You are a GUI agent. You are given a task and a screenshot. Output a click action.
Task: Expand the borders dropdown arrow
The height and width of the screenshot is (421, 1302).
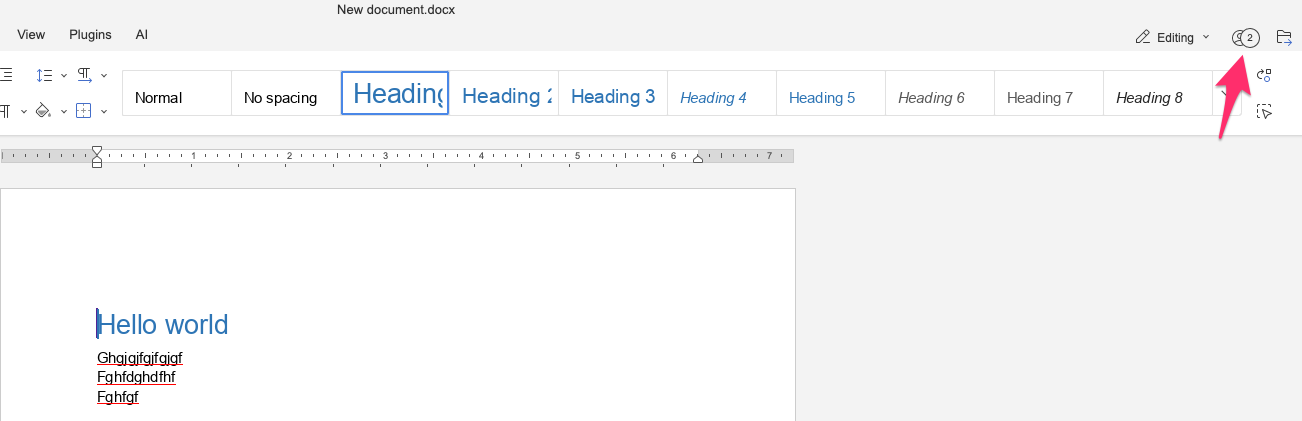tap(104, 110)
